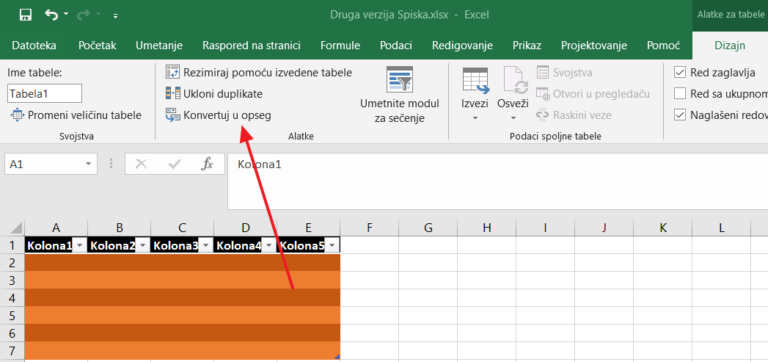The image size is (768, 362).
Task: Click the formula bar showing Kolona1
Action: [497, 181]
